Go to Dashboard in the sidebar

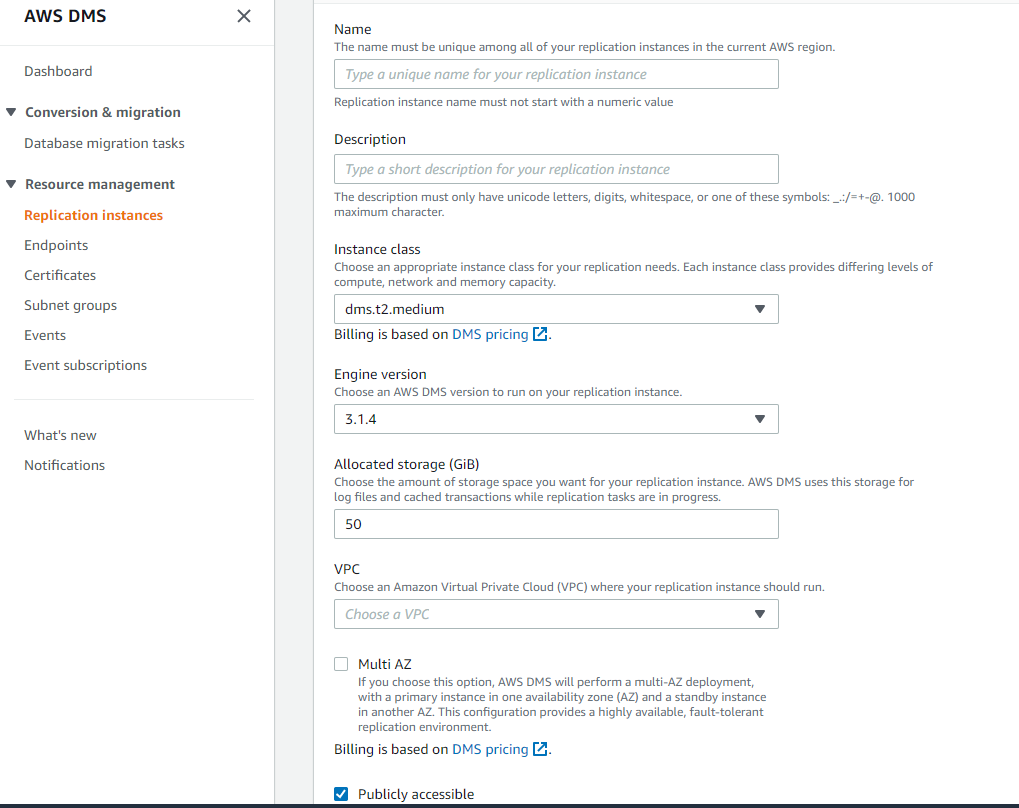point(58,72)
